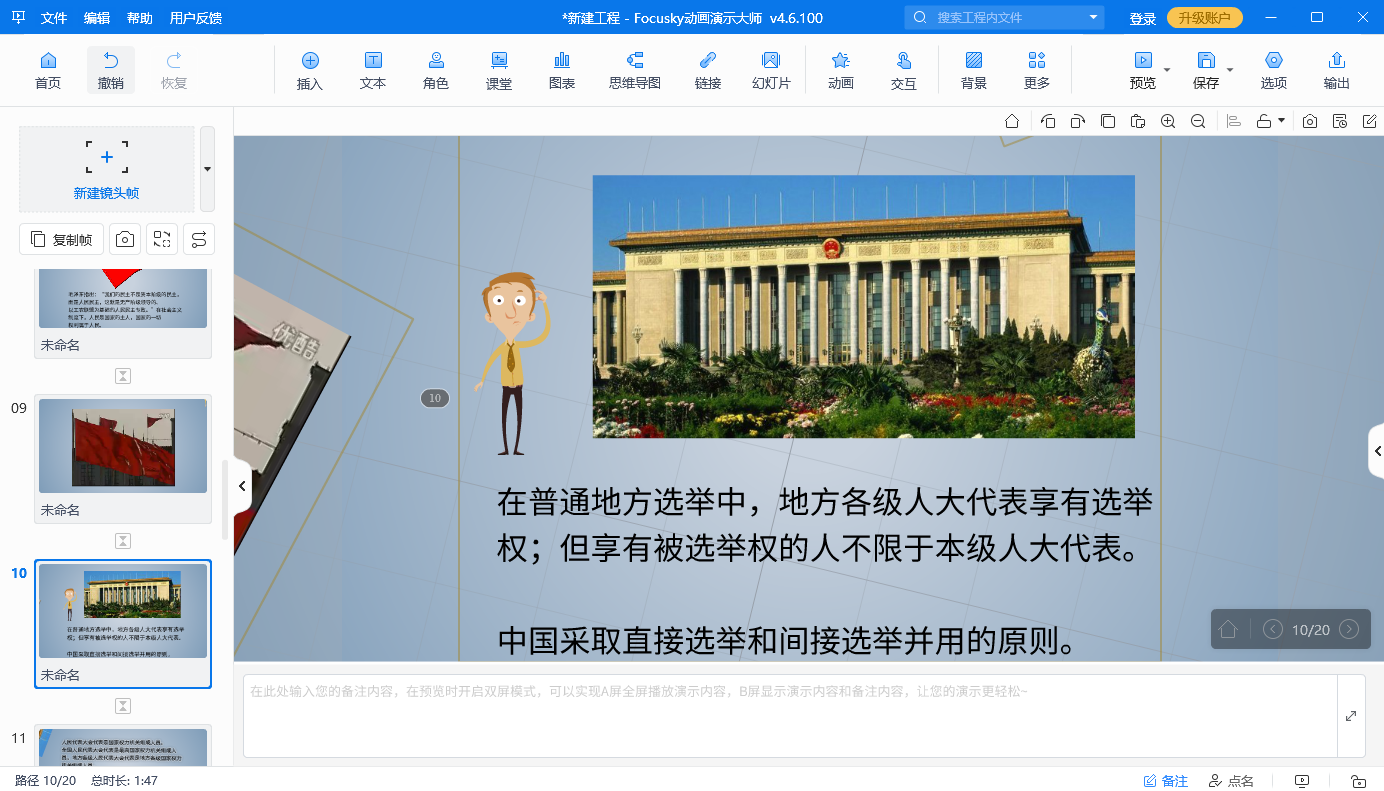This screenshot has height=791, width=1384.
Task: Open the 编辑 menu
Action: [x=97, y=18]
